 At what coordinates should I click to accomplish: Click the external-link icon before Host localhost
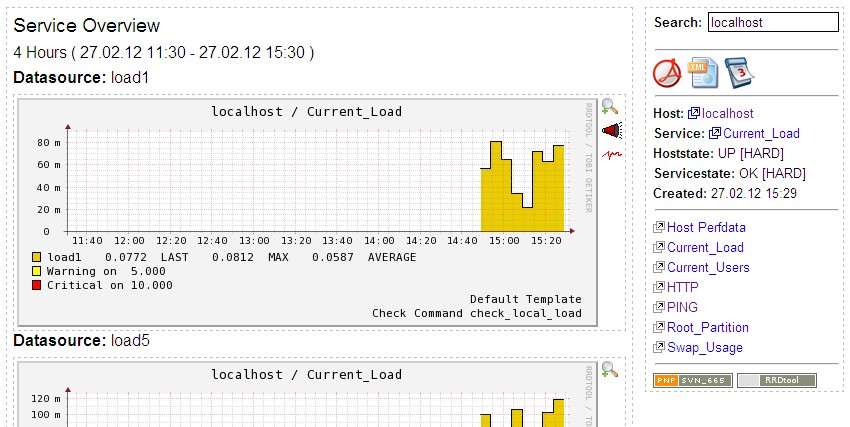694,113
